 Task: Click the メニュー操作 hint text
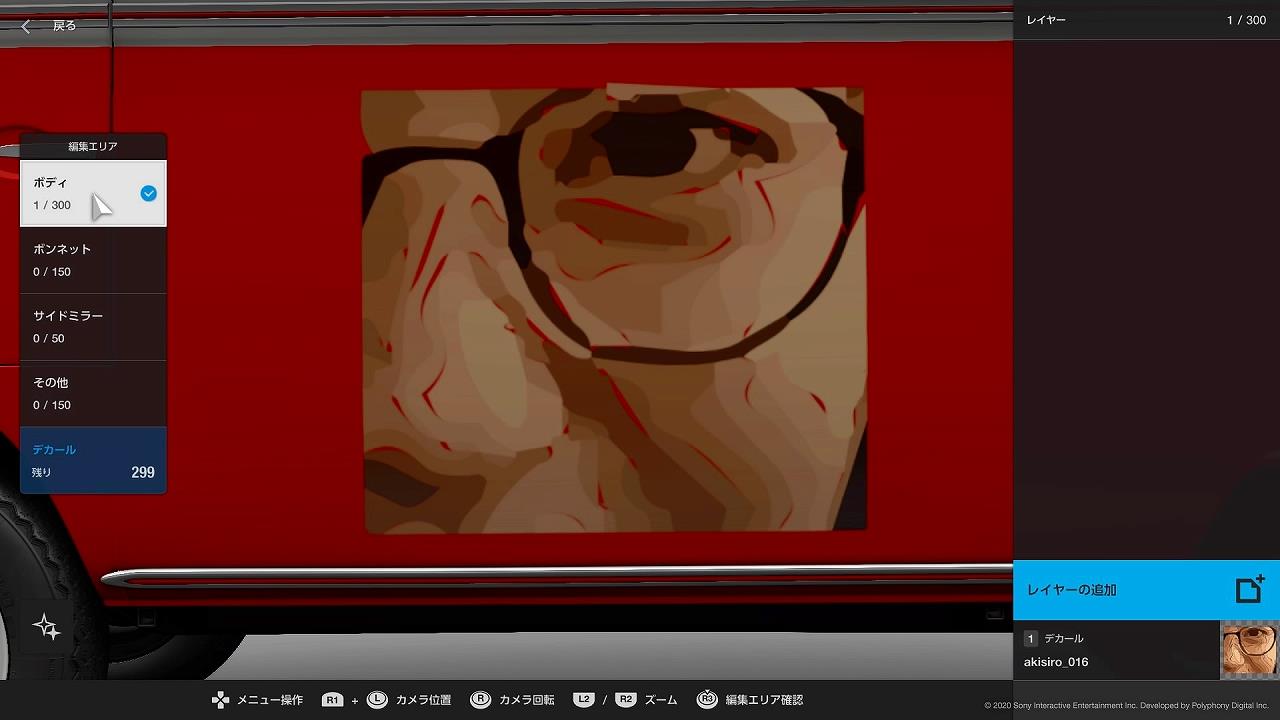tap(270, 700)
